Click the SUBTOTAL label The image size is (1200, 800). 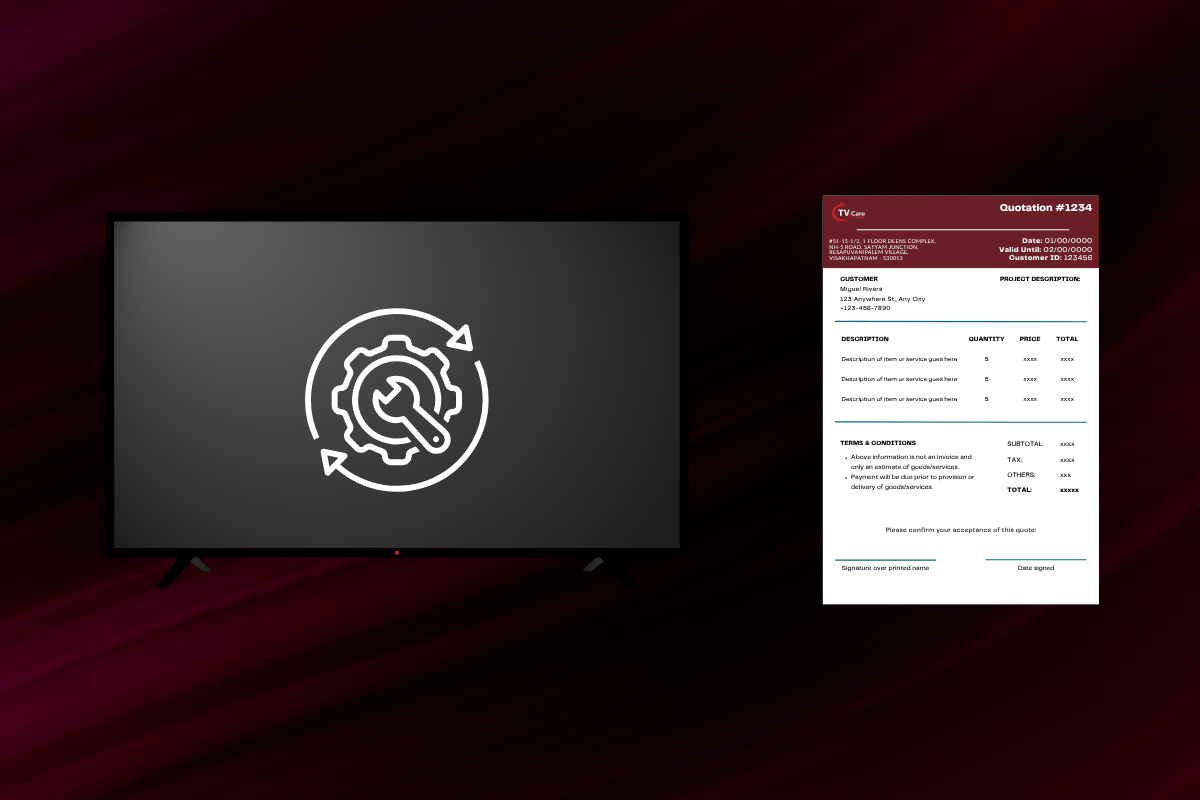[1025, 444]
